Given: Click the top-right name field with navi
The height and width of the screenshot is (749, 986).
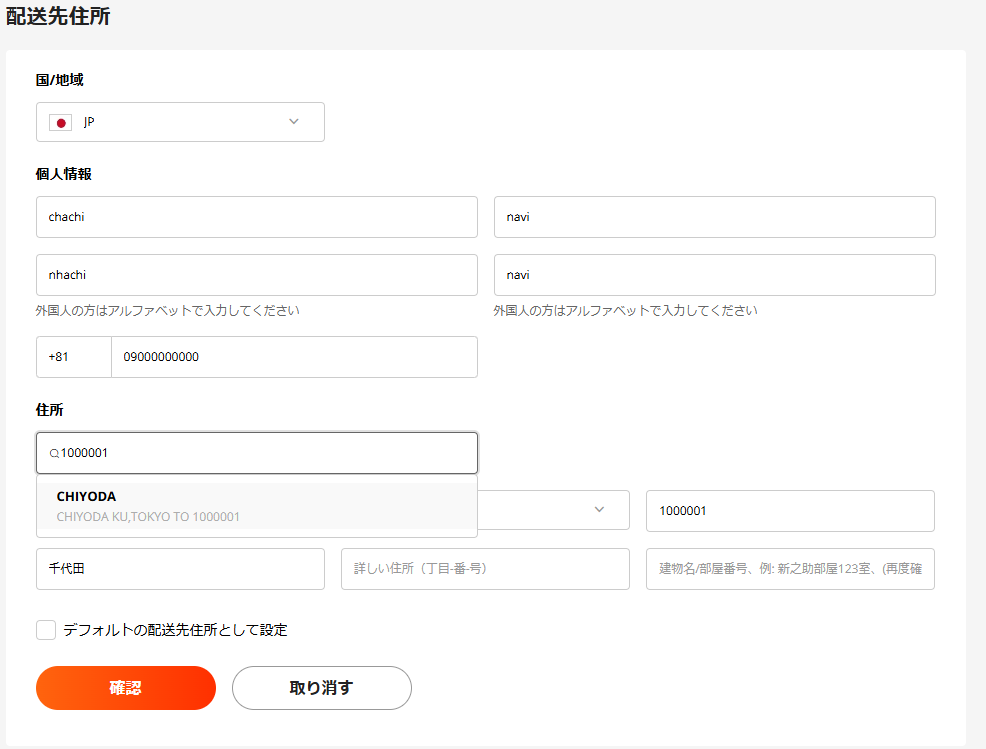Looking at the screenshot, I should [714, 217].
